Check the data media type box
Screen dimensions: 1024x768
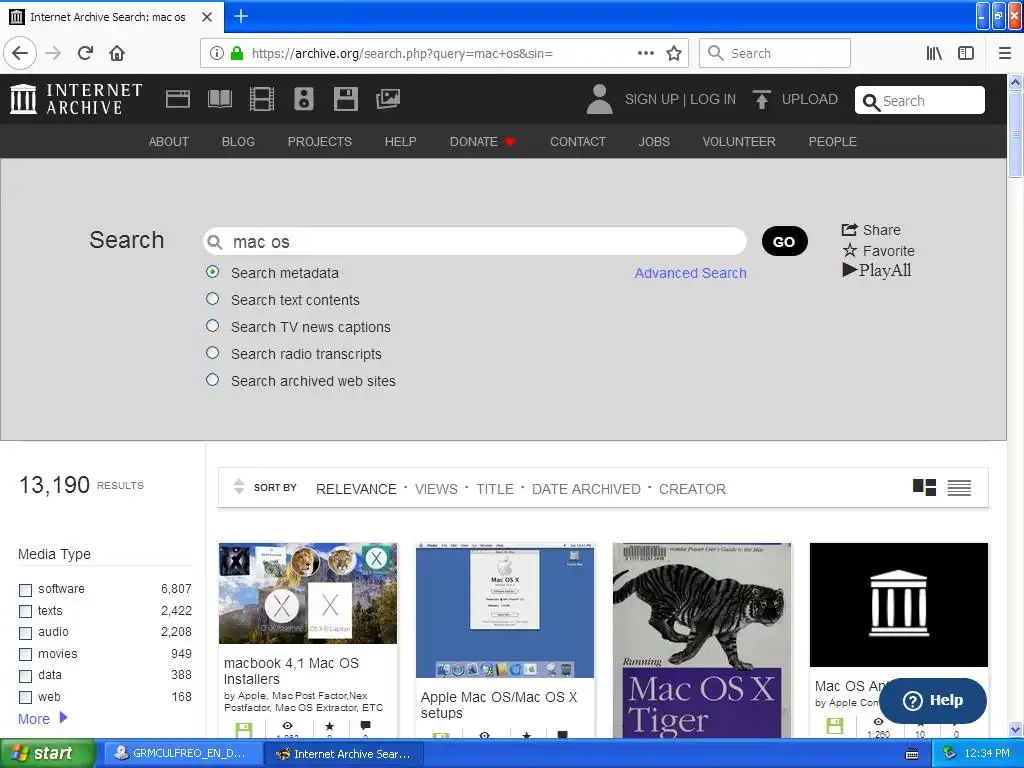25,676
